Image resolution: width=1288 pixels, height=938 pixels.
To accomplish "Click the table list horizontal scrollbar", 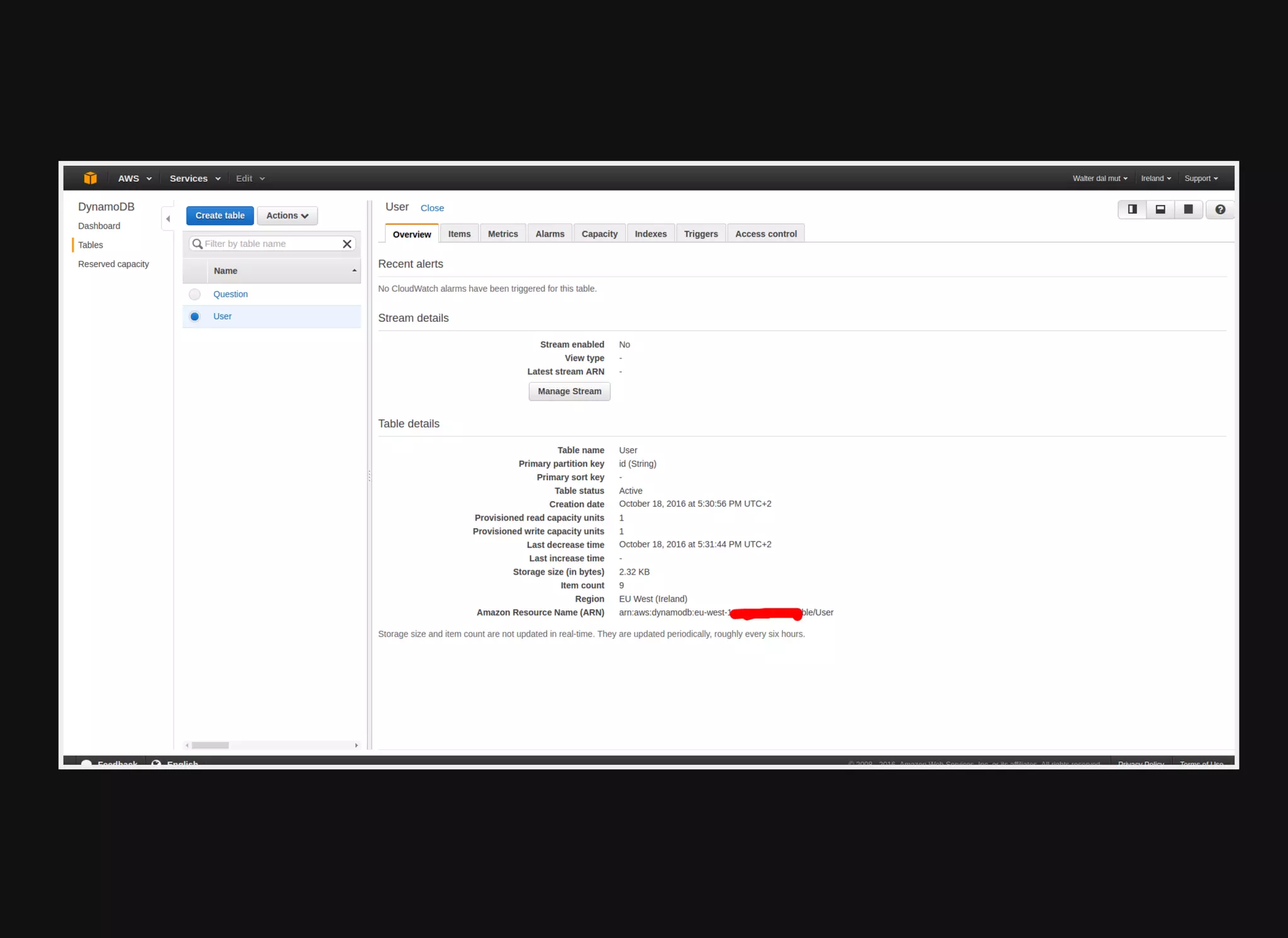I will pyautogui.click(x=210, y=745).
